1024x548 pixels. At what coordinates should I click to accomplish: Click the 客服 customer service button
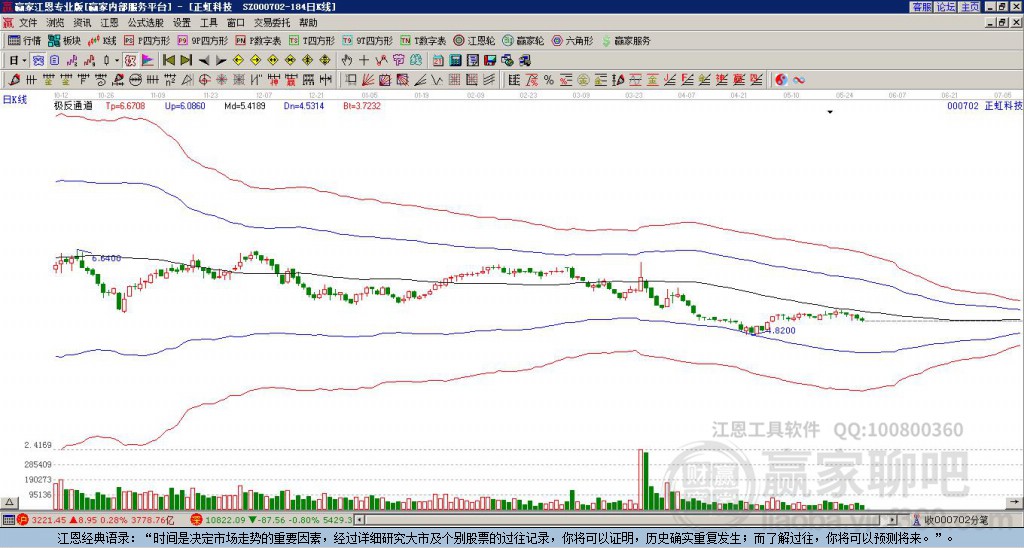coord(921,7)
